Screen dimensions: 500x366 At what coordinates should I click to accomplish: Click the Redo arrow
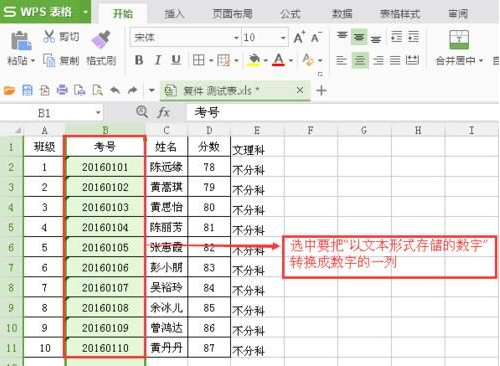coord(133,90)
